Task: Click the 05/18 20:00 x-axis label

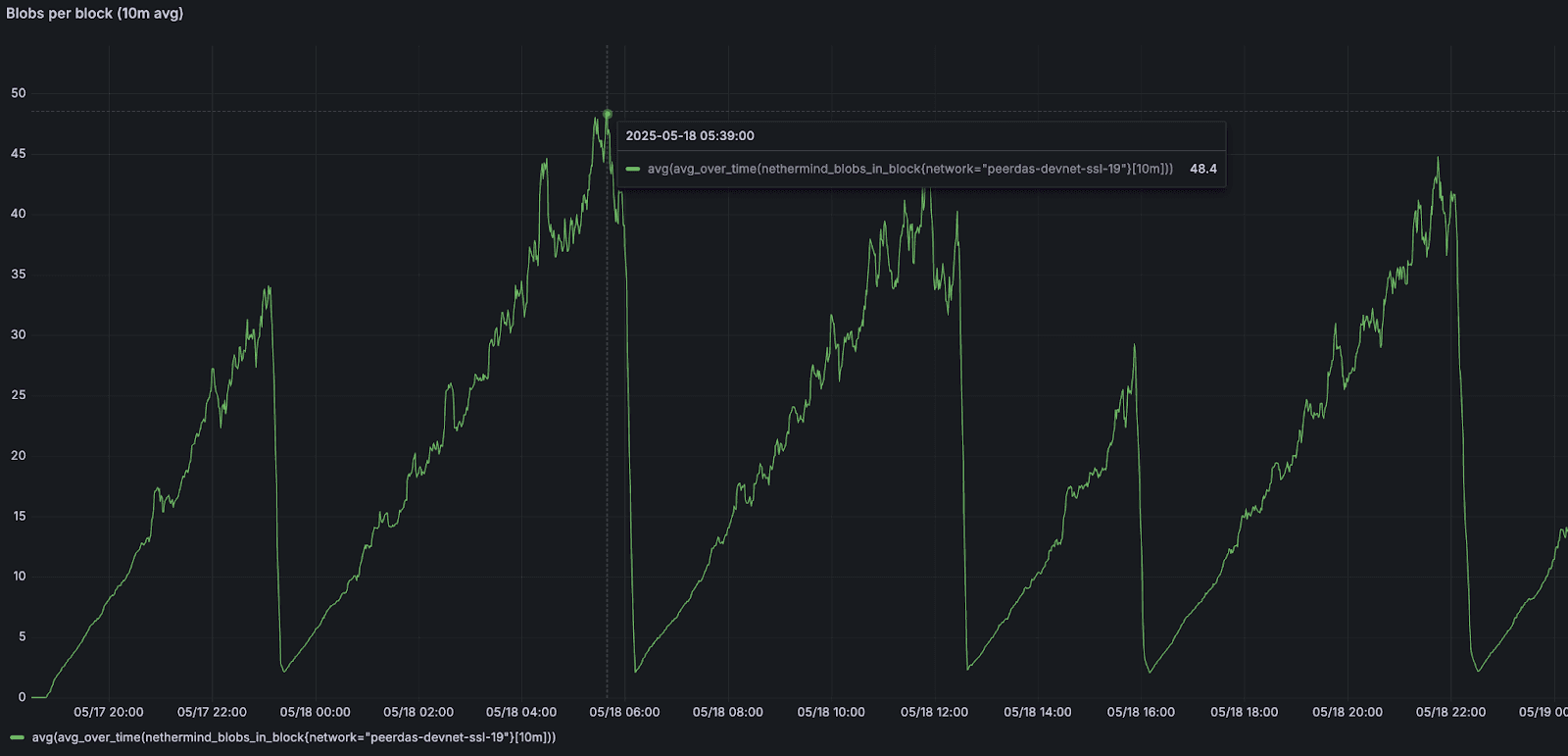Action: pyautogui.click(x=1347, y=712)
